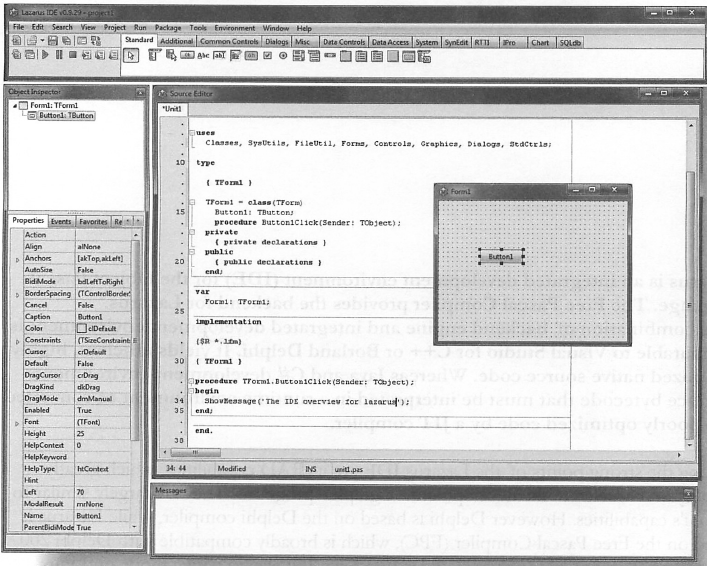Switch to Common Controls palette tab
This screenshot has height=566, width=707.
[227, 42]
